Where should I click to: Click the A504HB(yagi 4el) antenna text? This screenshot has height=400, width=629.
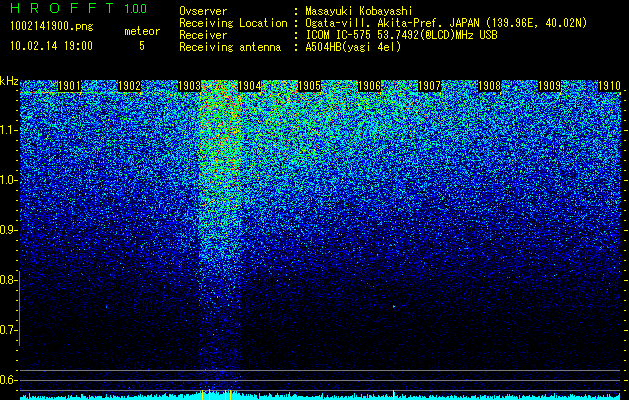353,47
